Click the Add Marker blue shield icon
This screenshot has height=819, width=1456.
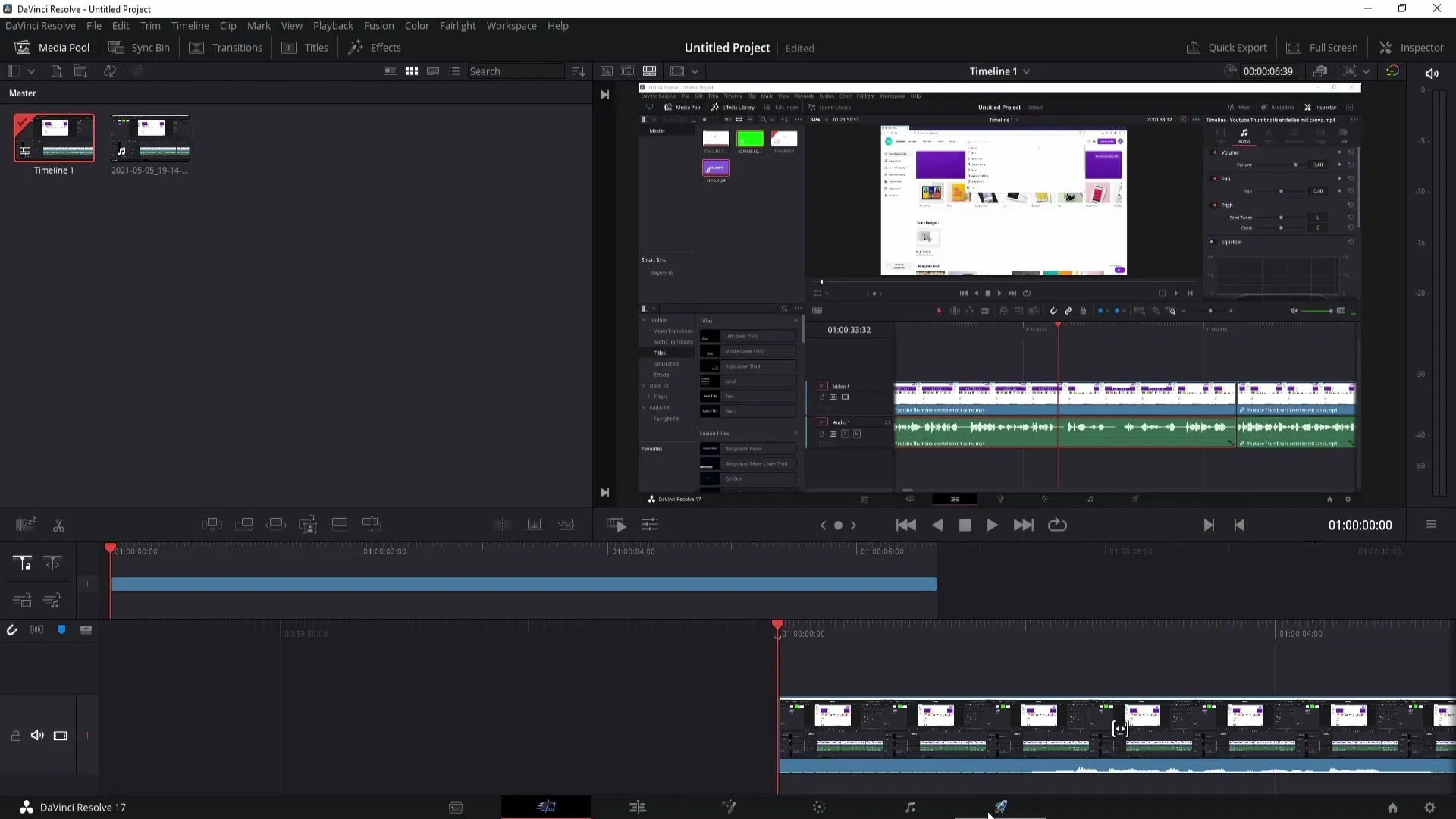click(x=61, y=630)
